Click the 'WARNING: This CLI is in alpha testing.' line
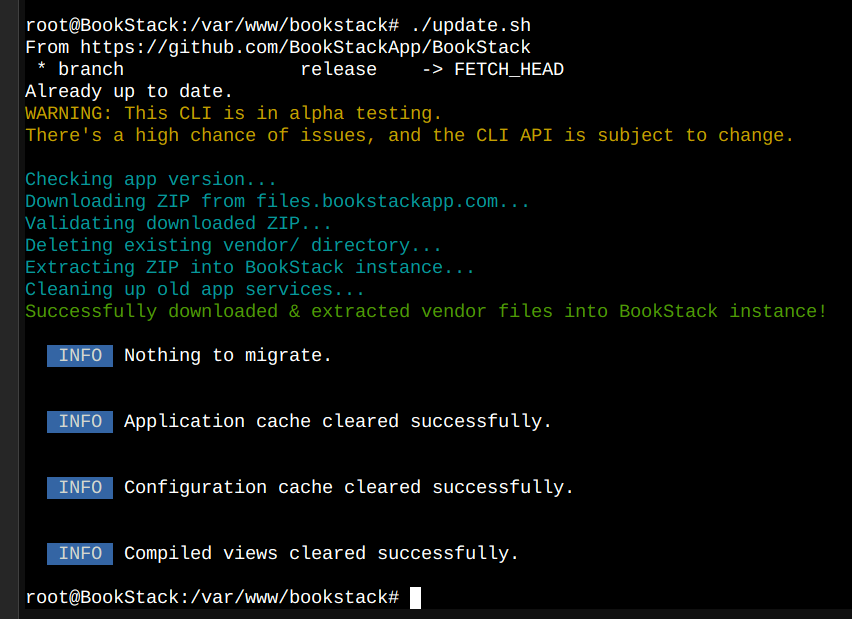Screen dimensions: 852x619 [233, 113]
